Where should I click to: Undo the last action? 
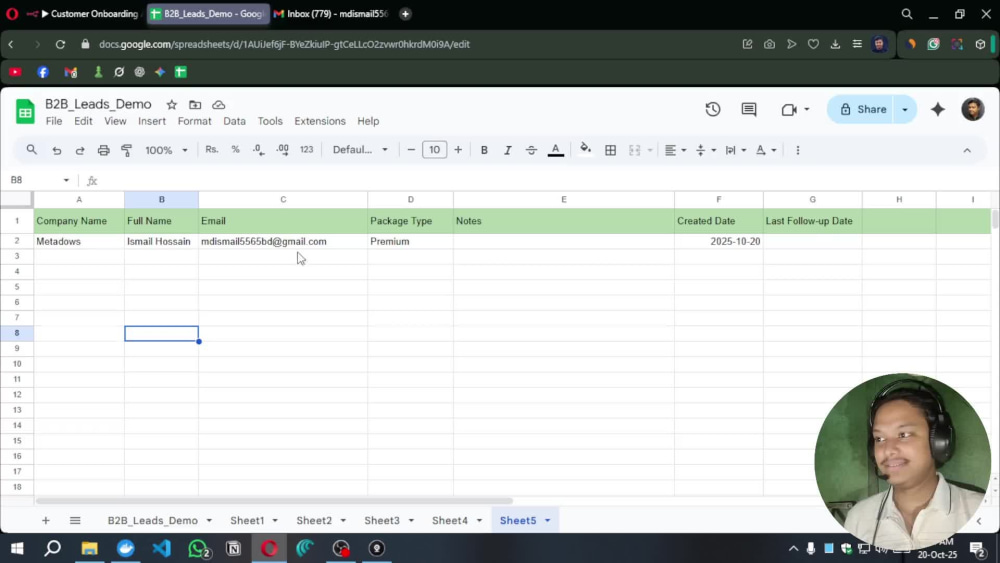57,150
